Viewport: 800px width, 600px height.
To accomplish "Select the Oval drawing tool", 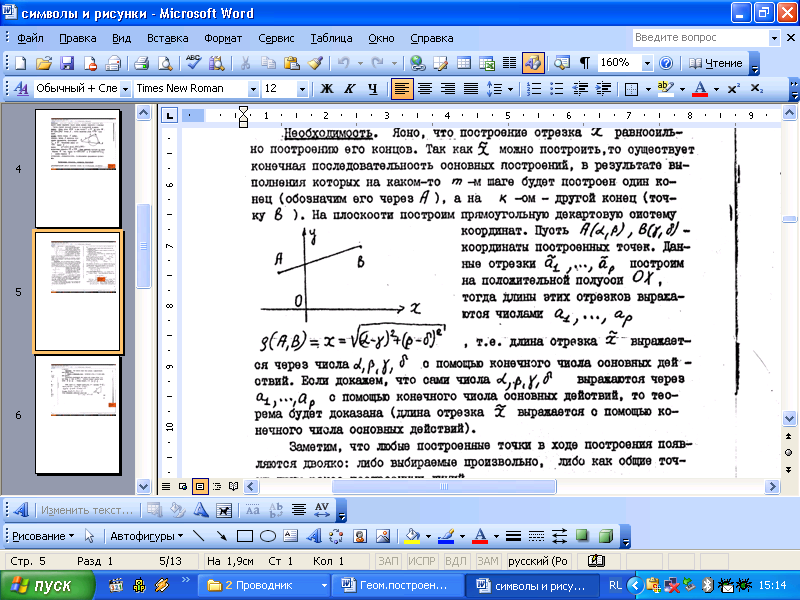I will (x=268, y=535).
